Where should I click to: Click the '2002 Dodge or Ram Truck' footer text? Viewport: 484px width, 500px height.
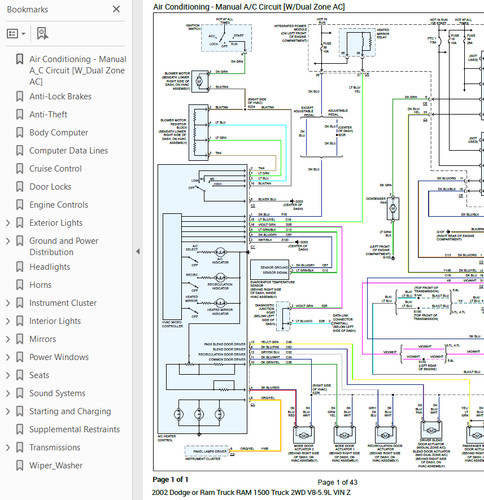coord(251,492)
